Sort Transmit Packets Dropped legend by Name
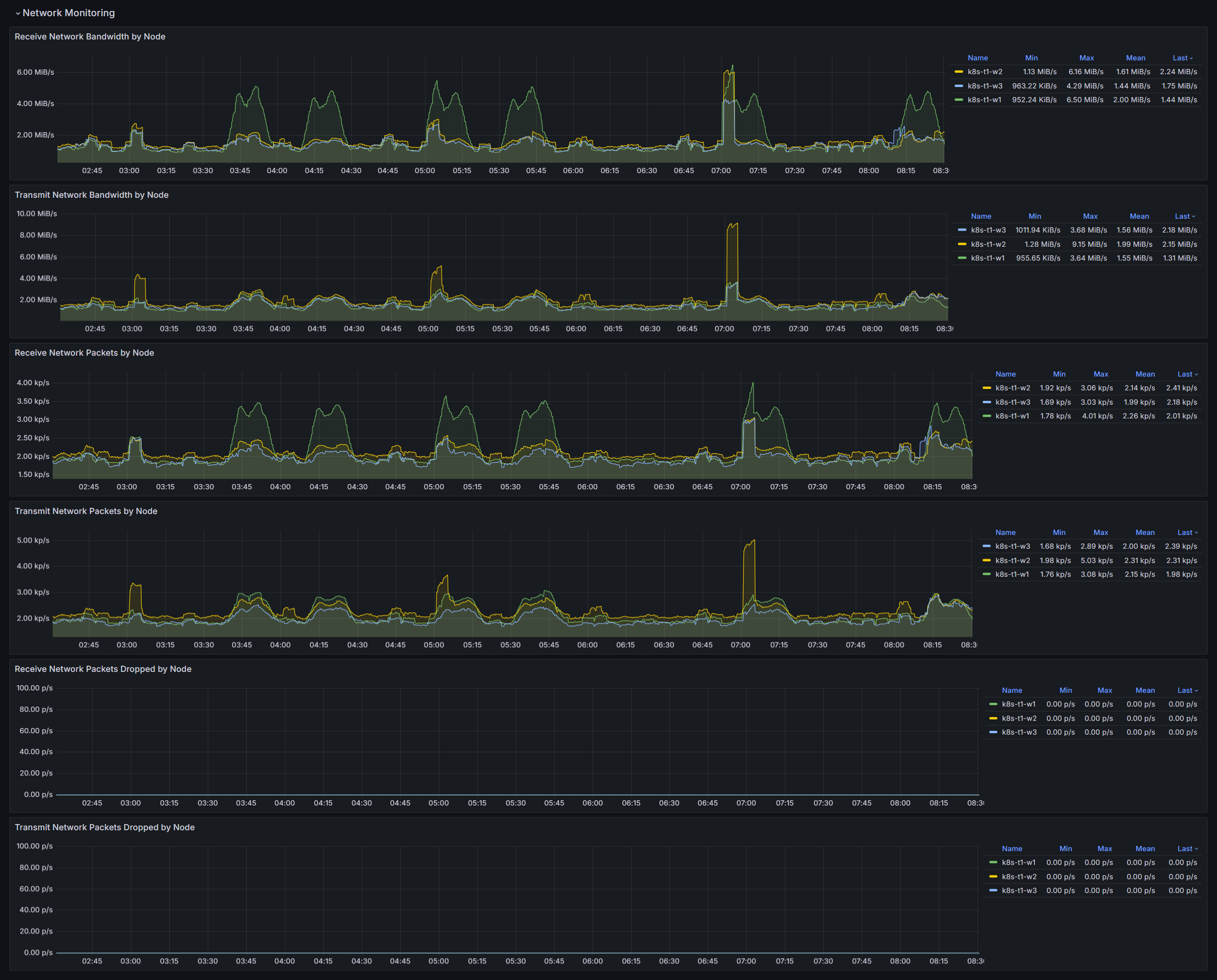1217x980 pixels. point(1012,848)
